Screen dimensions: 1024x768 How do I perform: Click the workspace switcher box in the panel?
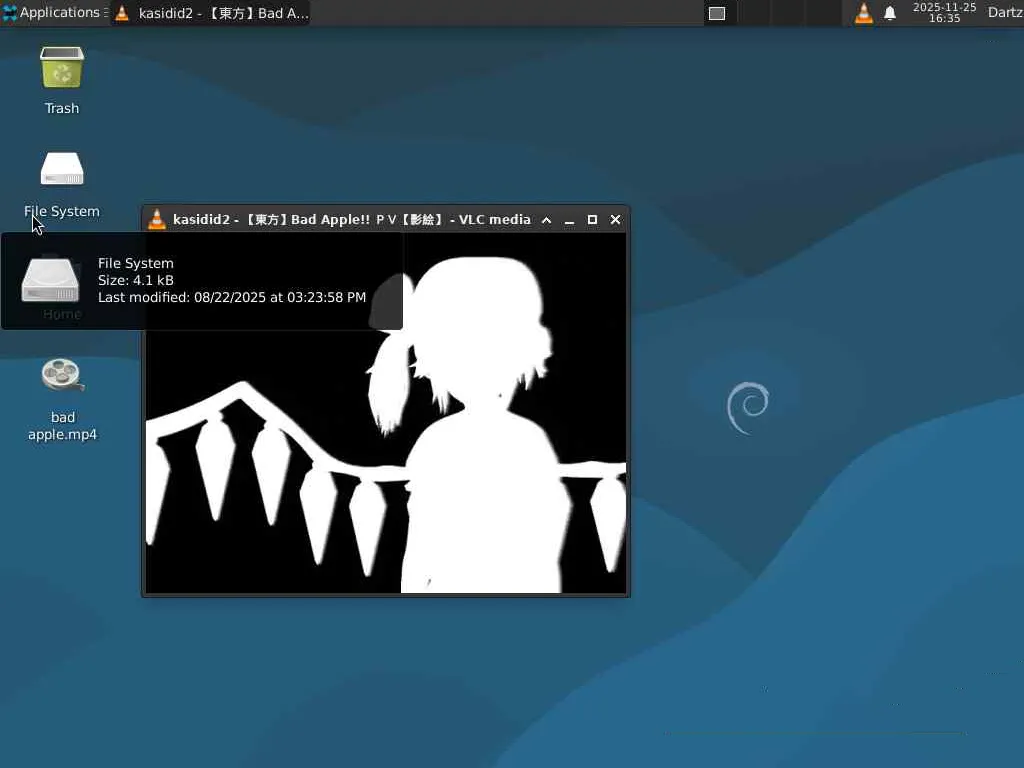[717, 13]
